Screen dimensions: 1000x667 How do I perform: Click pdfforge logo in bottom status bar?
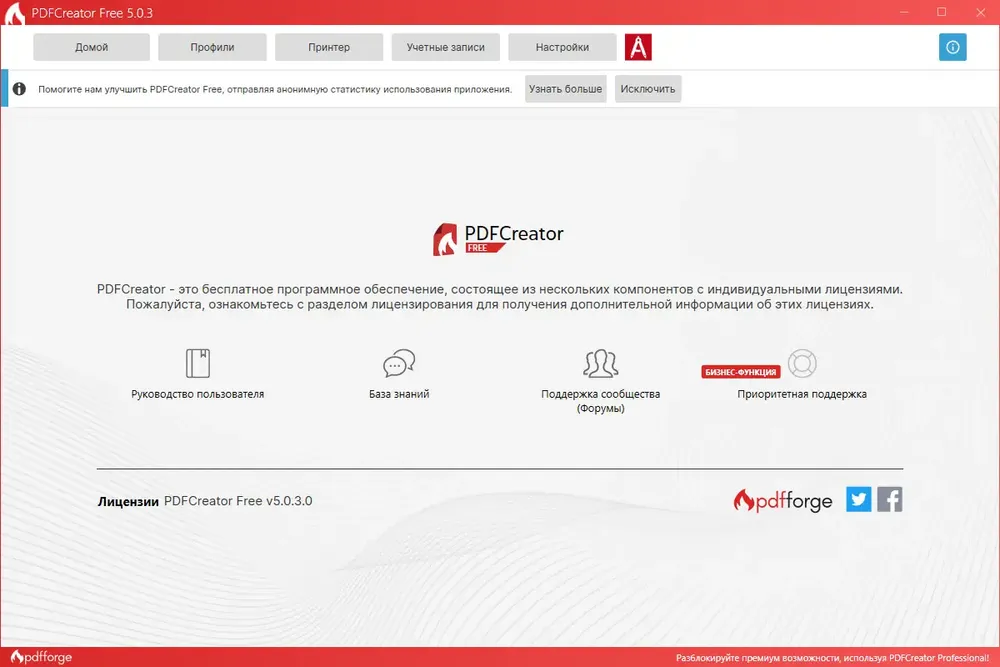pyautogui.click(x=41, y=657)
